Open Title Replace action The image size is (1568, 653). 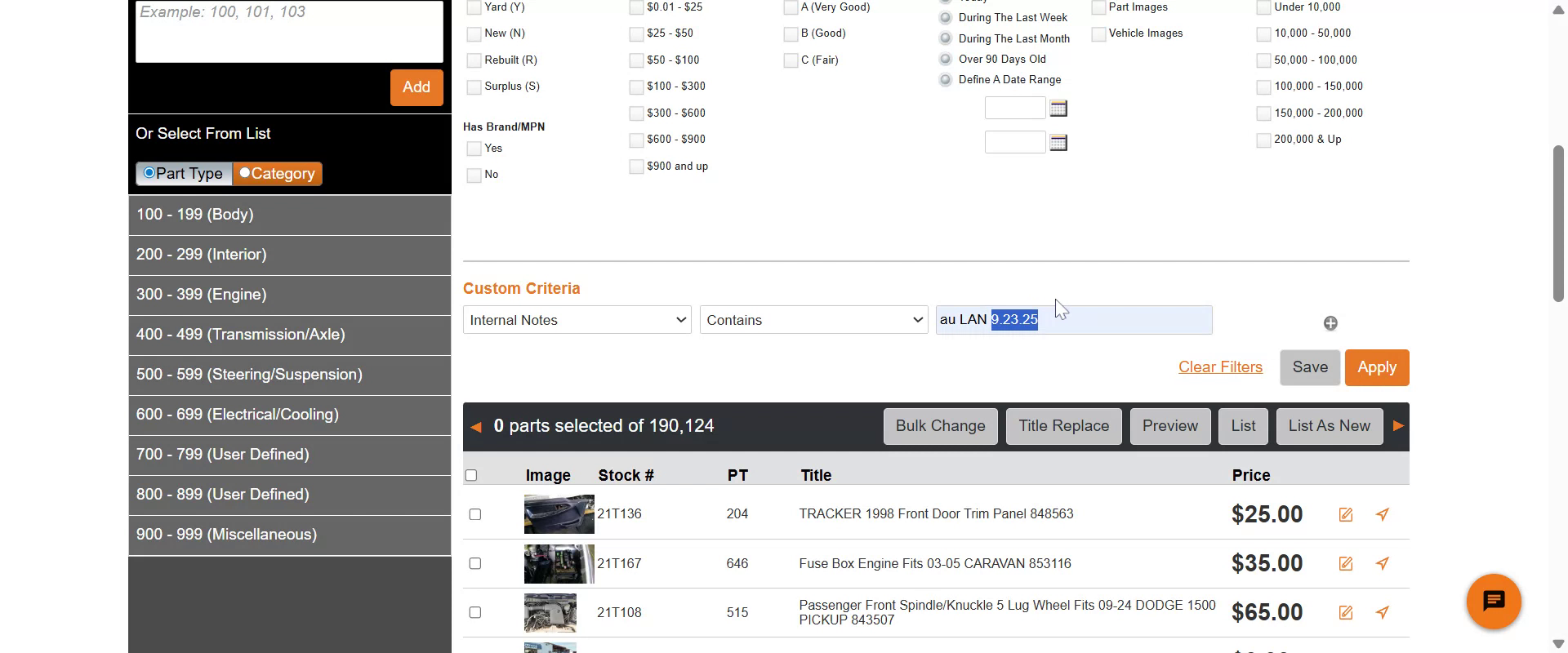(x=1064, y=426)
